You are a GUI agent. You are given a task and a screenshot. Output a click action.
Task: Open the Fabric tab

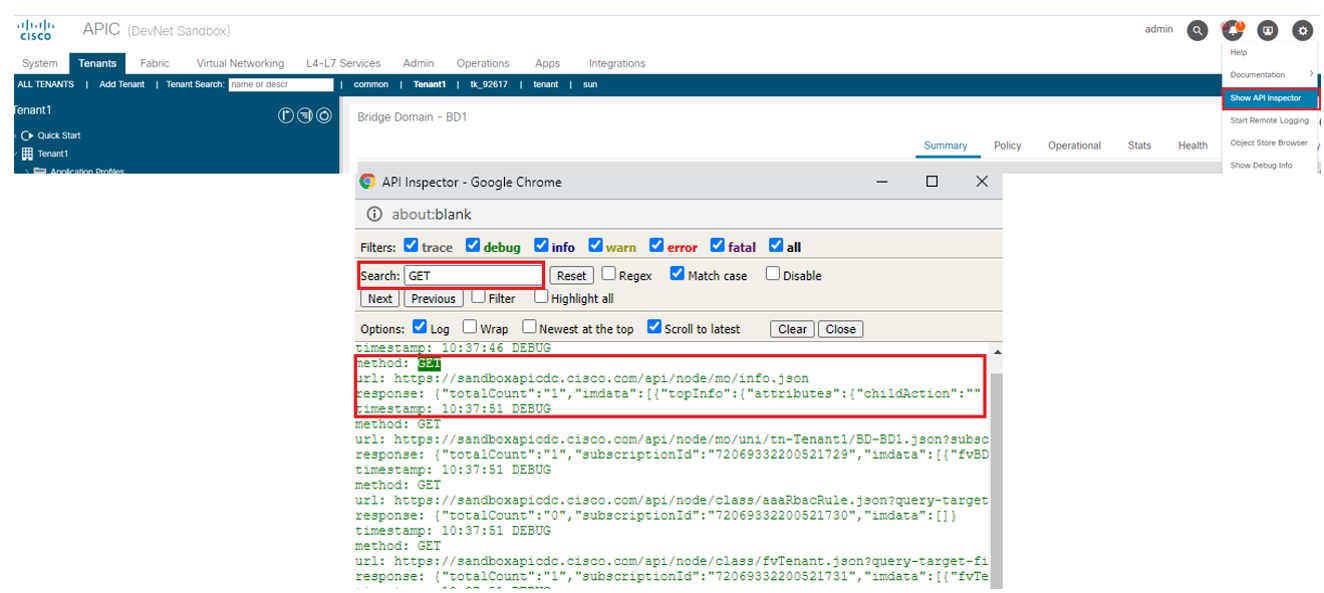click(155, 63)
